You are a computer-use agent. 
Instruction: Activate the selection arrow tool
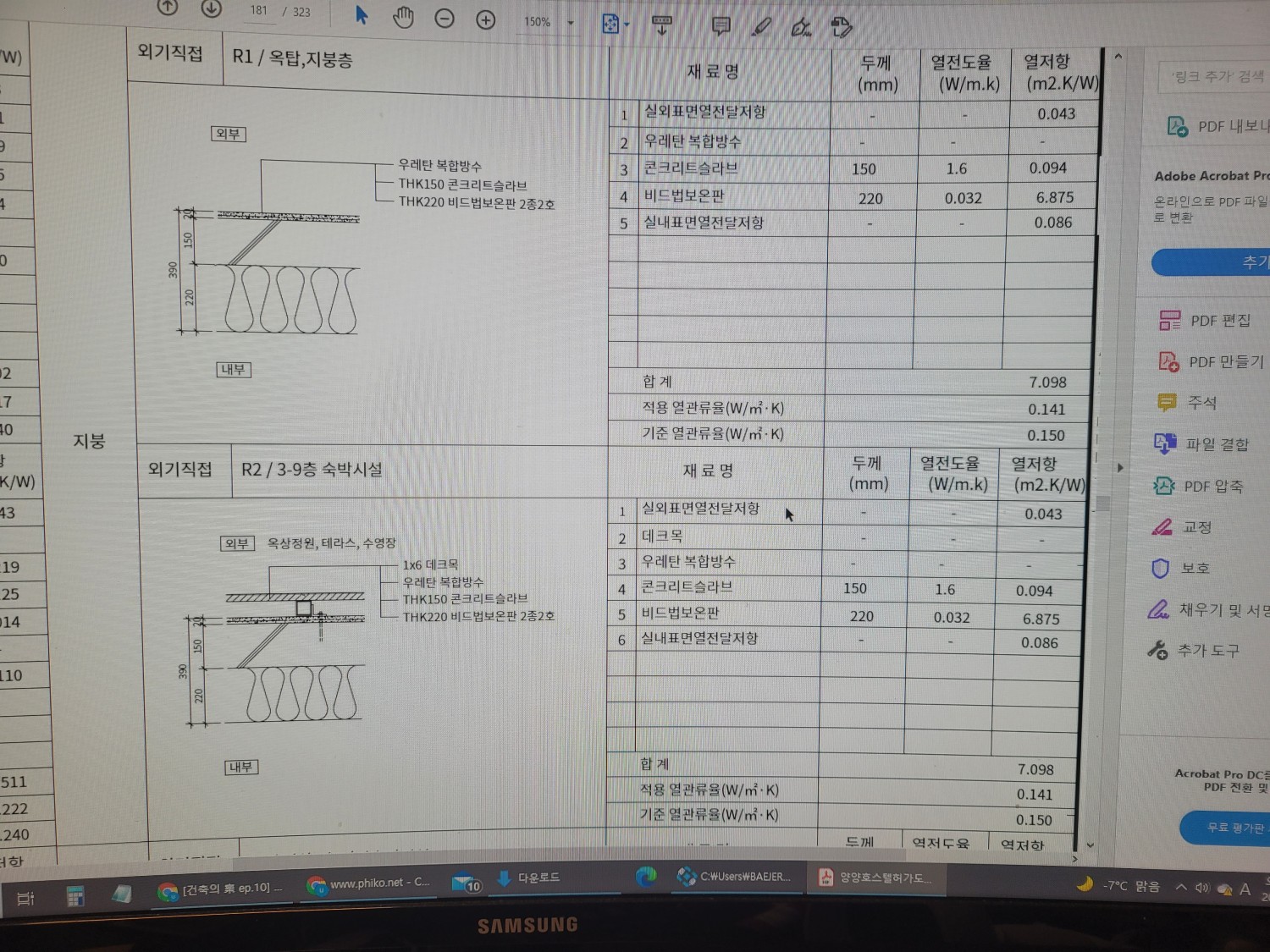(x=362, y=16)
